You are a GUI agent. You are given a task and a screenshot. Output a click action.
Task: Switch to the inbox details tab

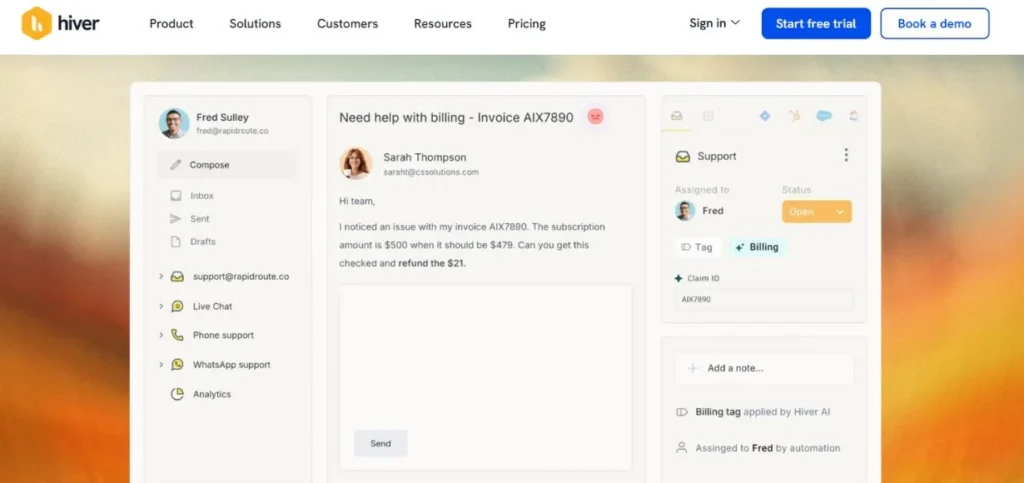677,116
